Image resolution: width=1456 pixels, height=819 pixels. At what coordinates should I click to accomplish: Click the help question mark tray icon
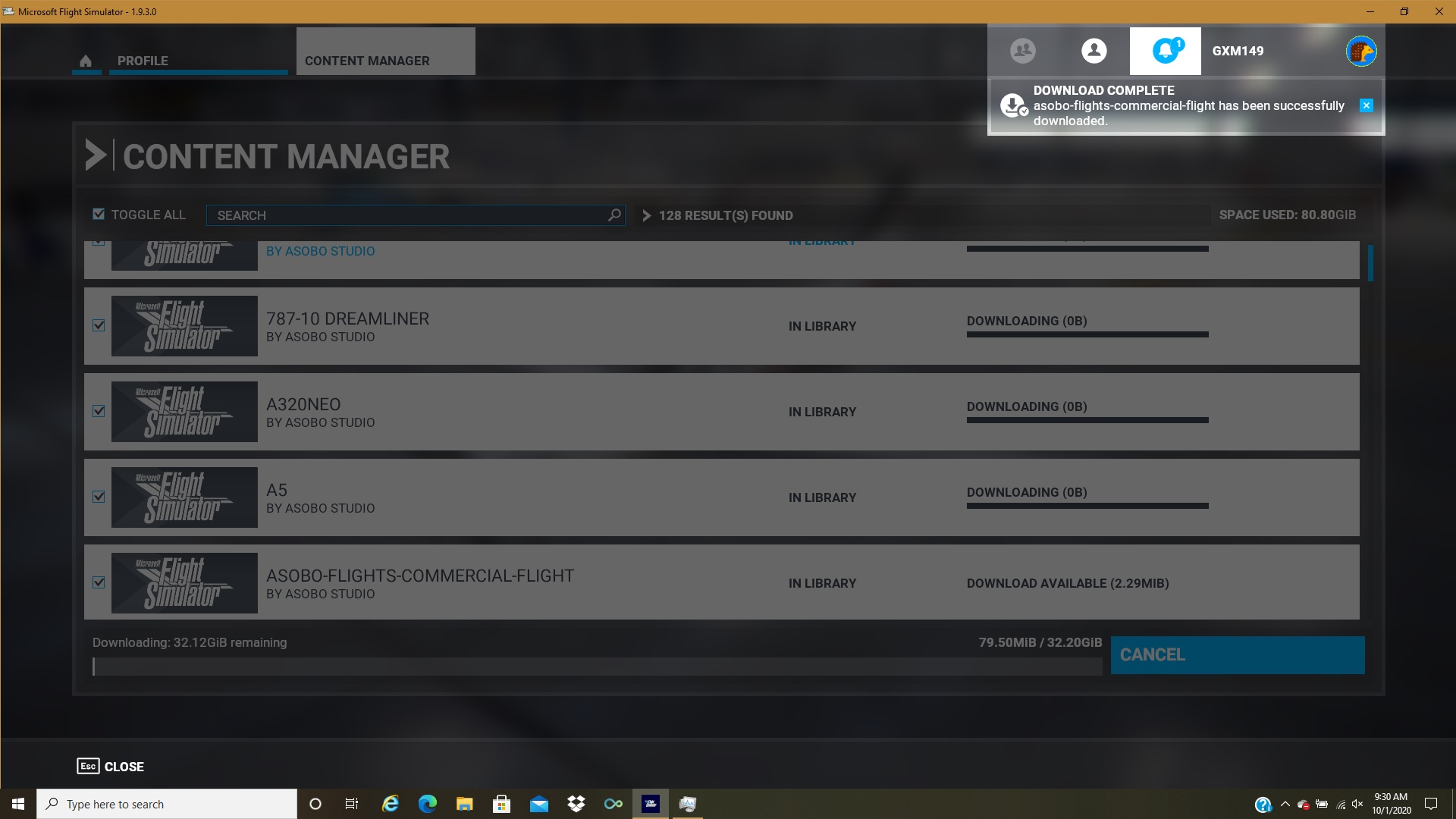(x=1263, y=804)
